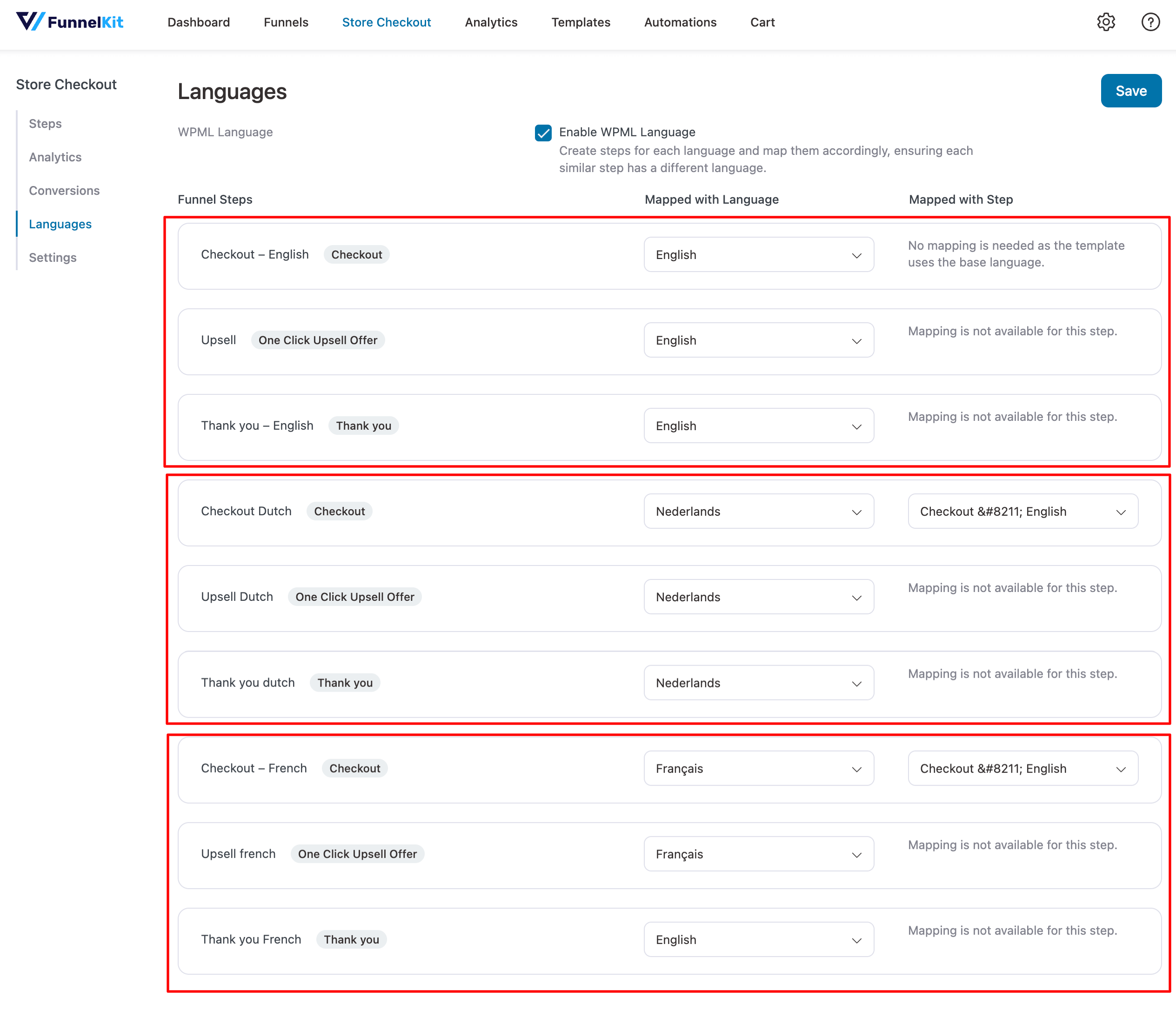
Task: Click the Thank you dutch step row
Action: [248, 683]
